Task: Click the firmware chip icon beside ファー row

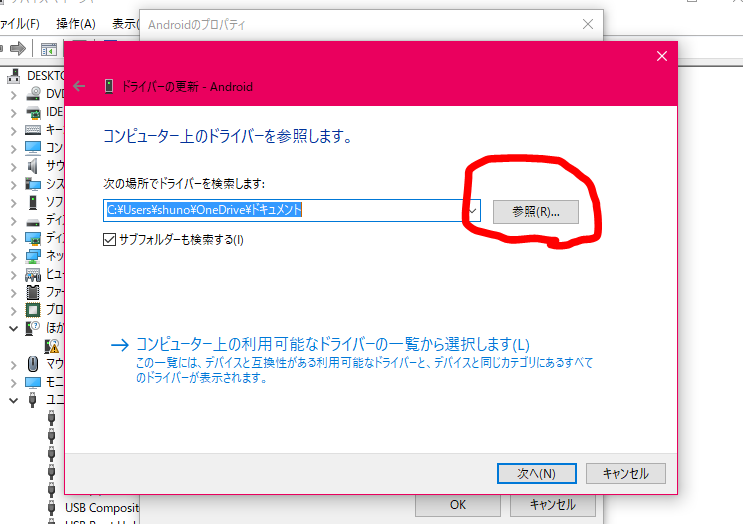Action: 33,292
